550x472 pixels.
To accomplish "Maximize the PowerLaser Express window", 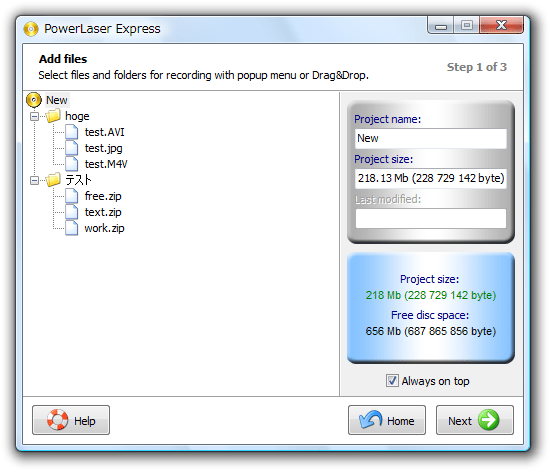I will (x=467, y=26).
